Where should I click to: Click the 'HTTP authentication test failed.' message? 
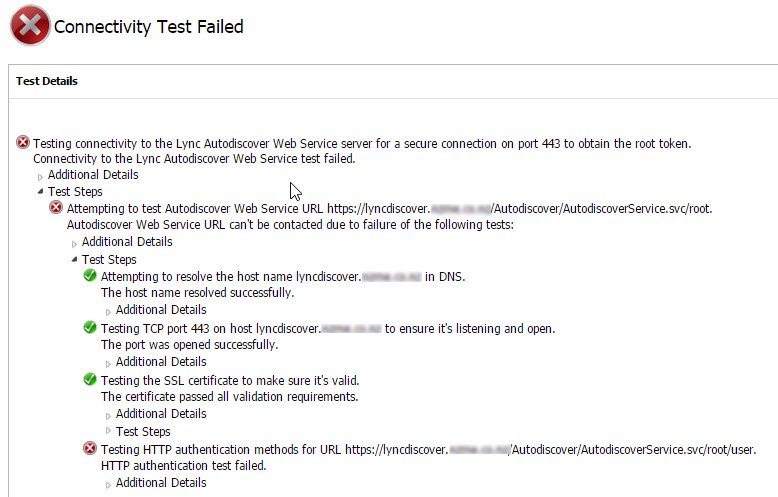coord(183,466)
